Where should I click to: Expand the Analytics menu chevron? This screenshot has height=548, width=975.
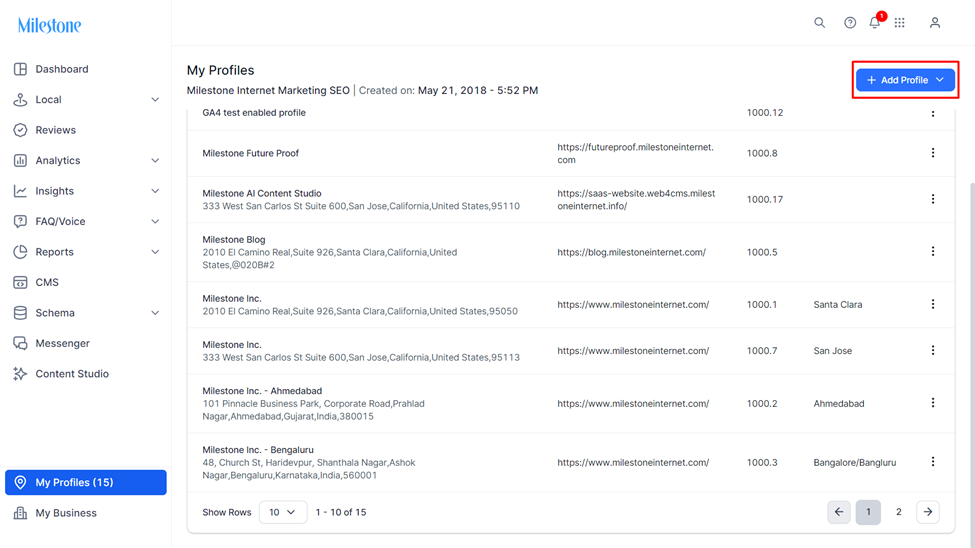[x=155, y=160]
